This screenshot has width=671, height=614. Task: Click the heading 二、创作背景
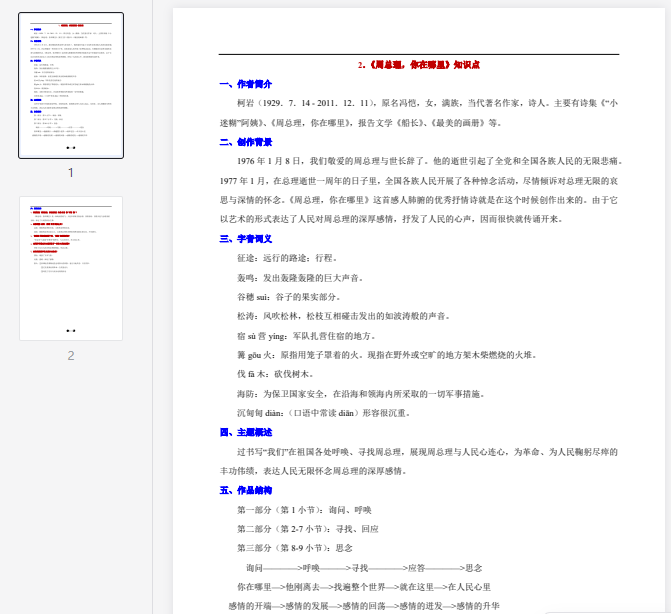click(x=245, y=141)
